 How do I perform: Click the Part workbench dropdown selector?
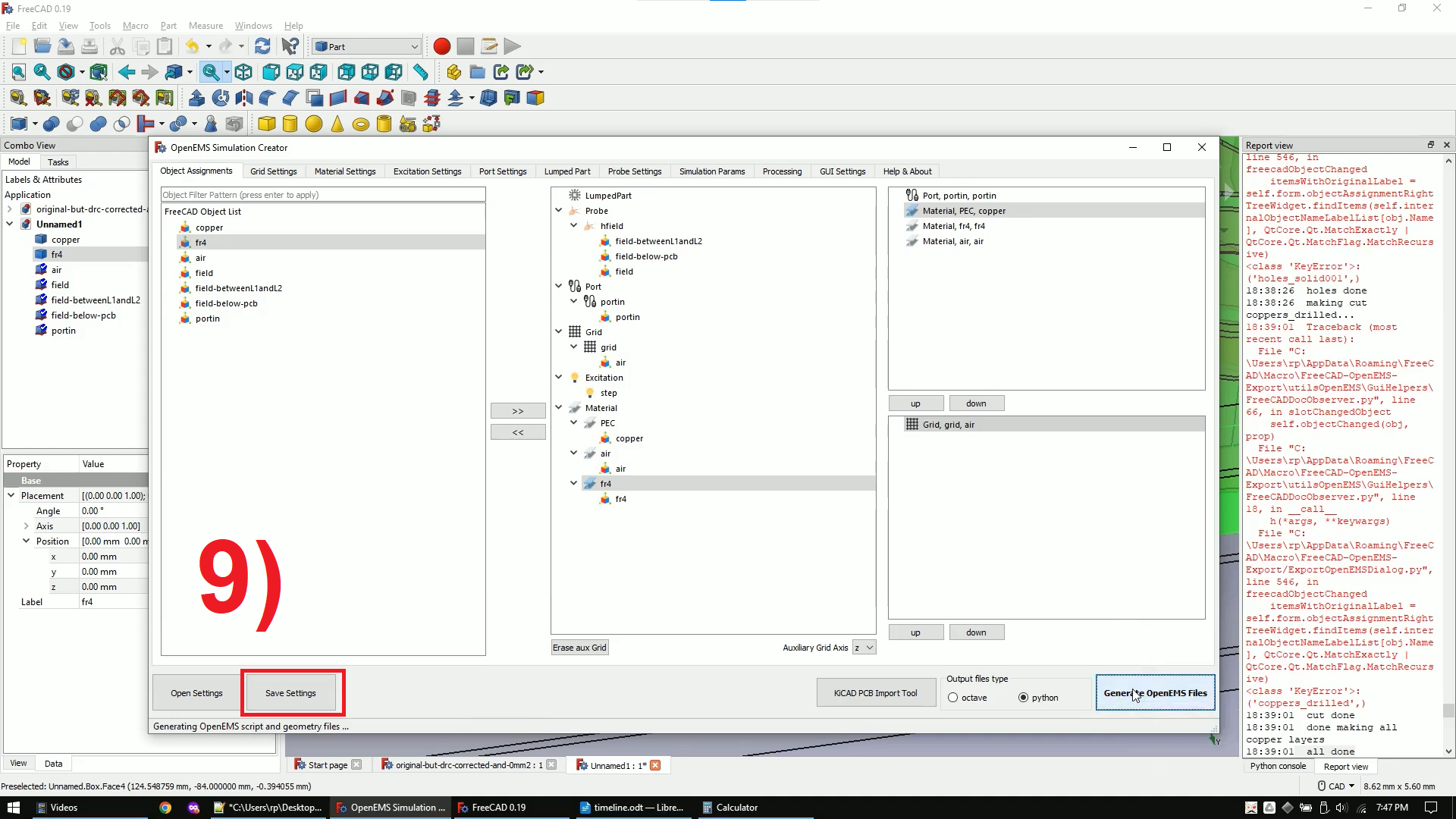coord(364,46)
